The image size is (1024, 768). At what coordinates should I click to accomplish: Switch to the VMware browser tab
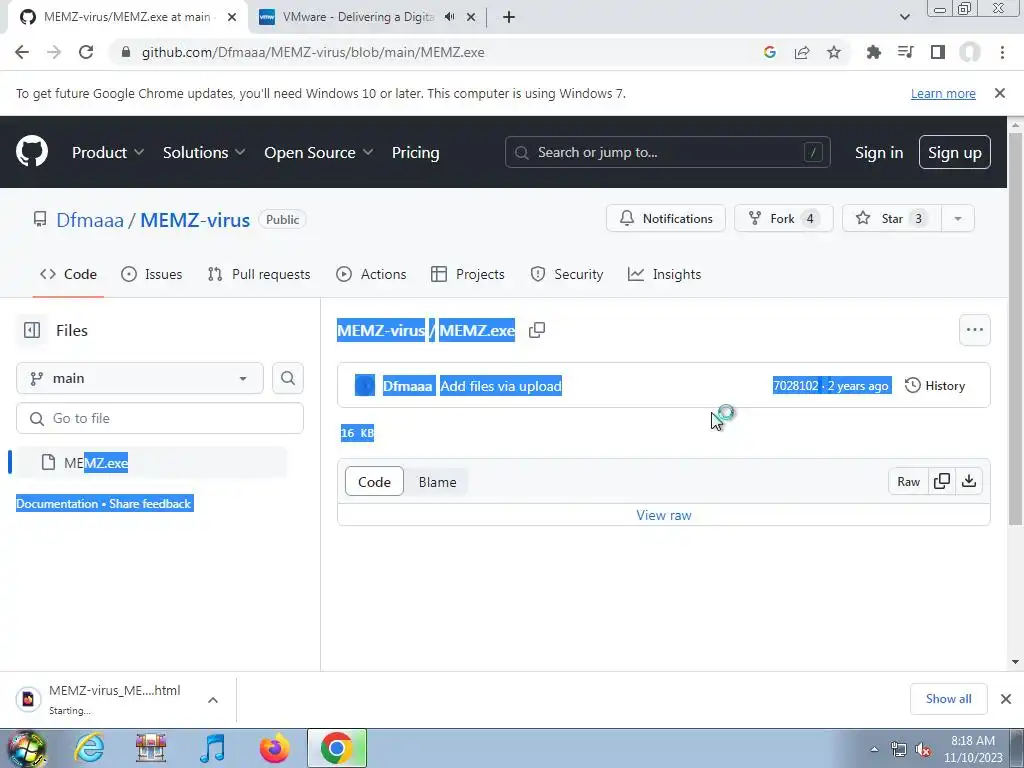[x=366, y=17]
